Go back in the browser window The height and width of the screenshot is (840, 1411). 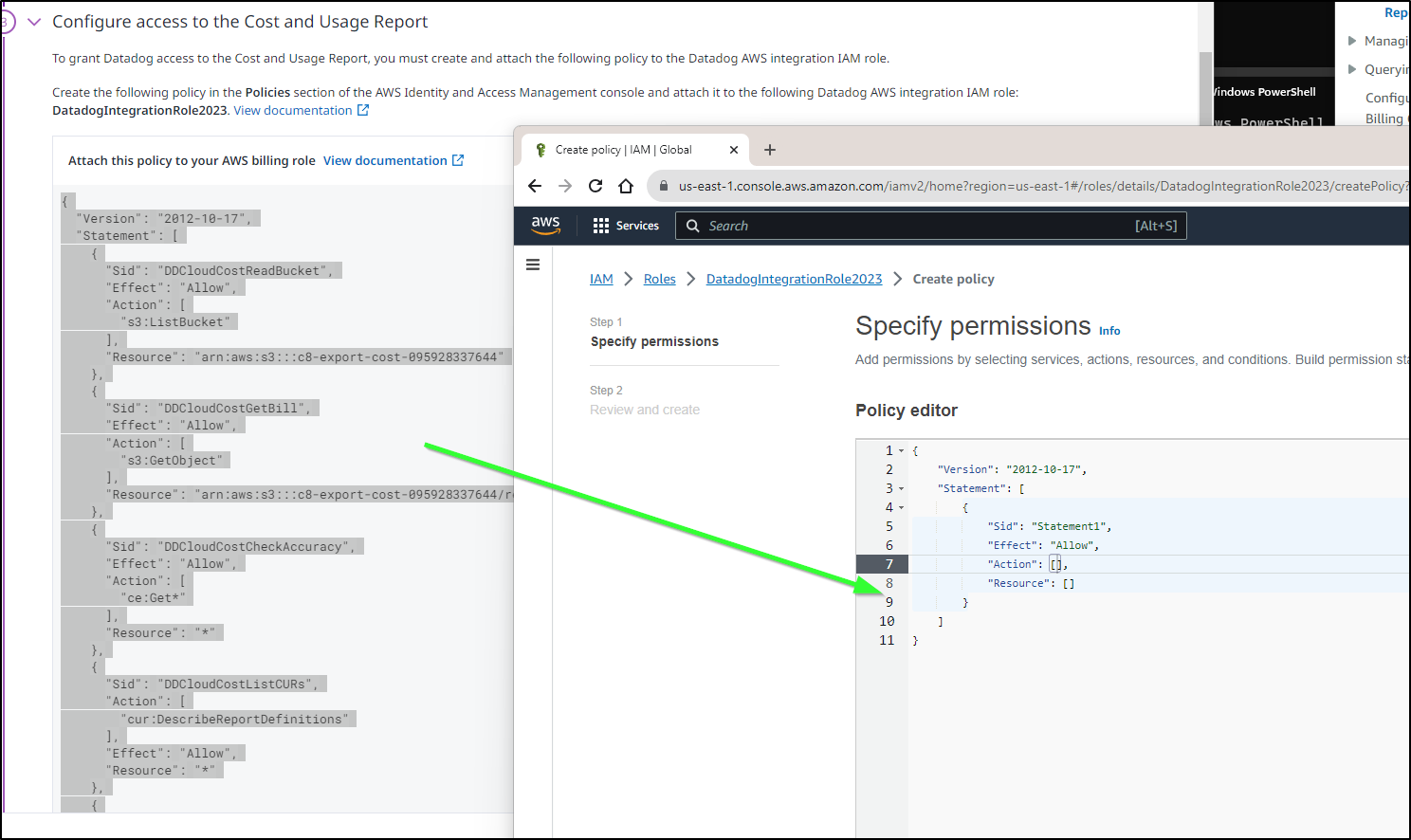pos(535,186)
